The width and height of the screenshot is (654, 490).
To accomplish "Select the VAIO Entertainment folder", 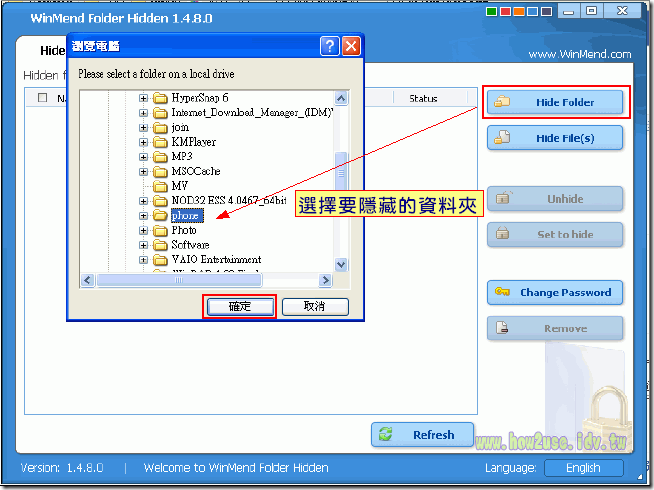I will point(216,259).
